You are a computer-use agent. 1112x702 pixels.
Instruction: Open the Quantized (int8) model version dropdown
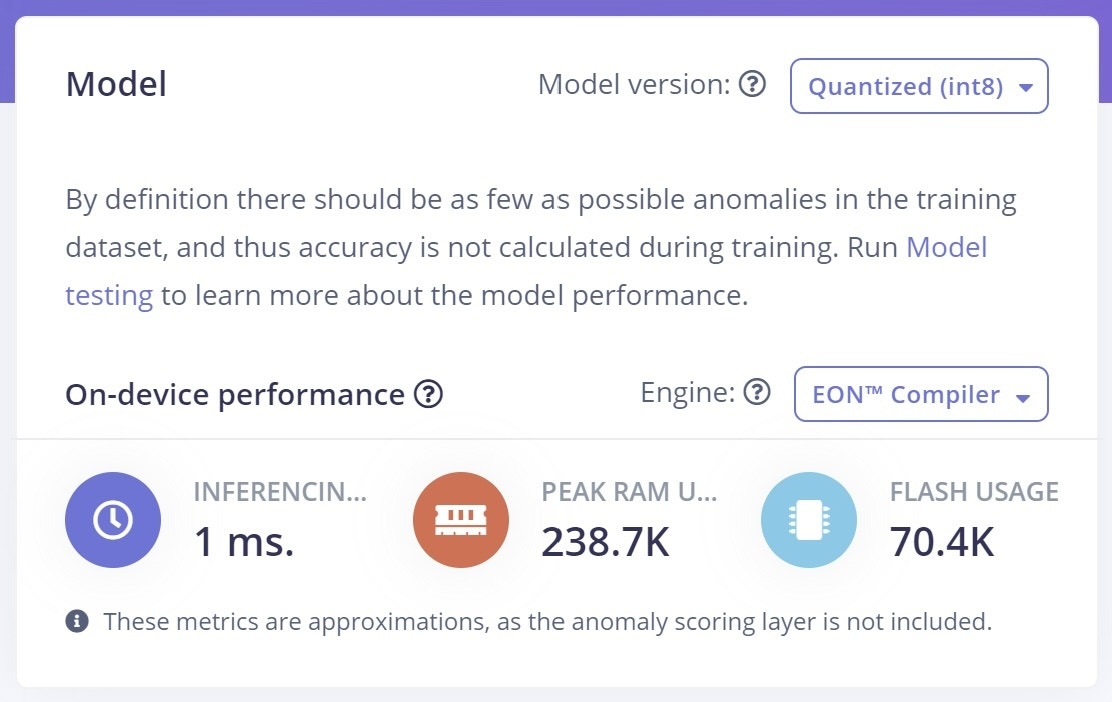point(919,86)
